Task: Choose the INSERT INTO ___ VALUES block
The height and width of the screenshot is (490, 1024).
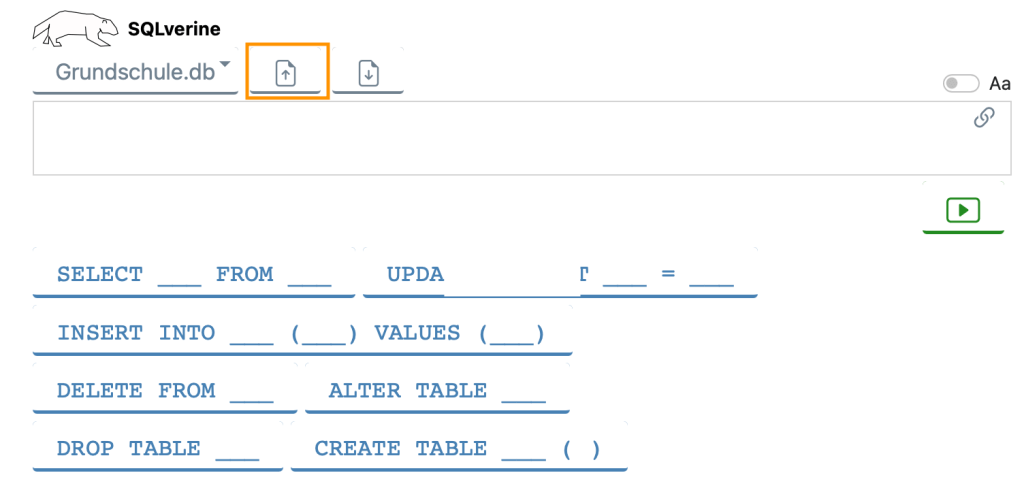Action: point(301,333)
